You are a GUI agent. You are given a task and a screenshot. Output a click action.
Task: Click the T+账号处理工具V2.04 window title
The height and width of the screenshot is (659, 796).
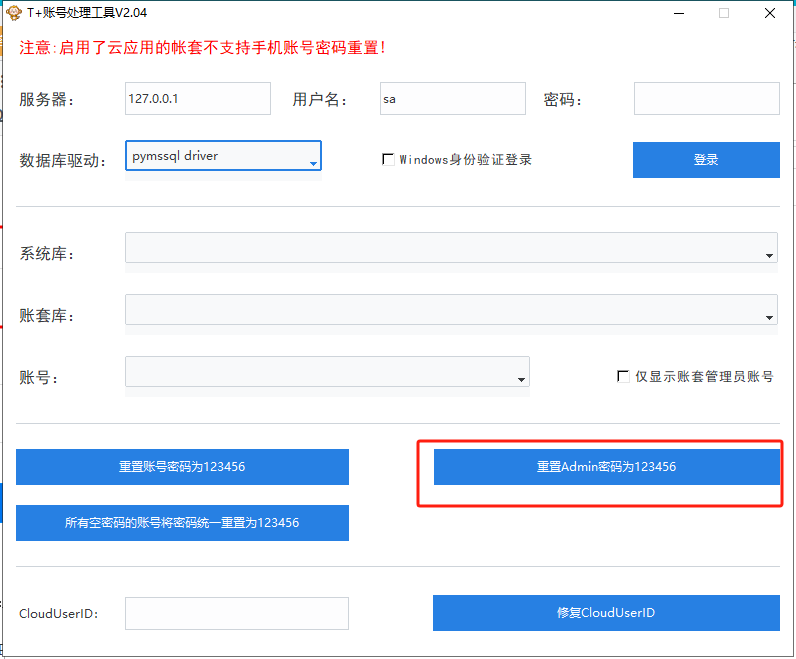[87, 13]
